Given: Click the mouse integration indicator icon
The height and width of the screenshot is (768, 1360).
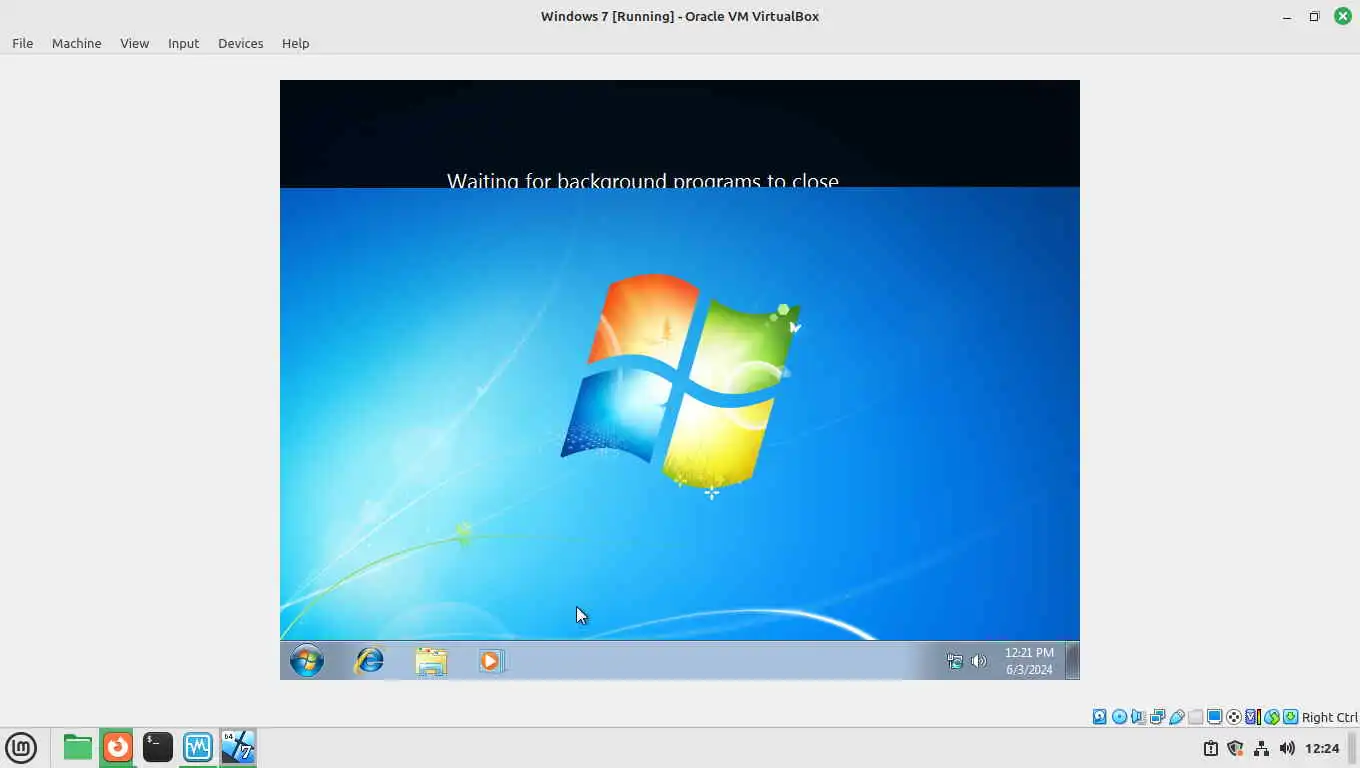Looking at the screenshot, I should (1272, 717).
